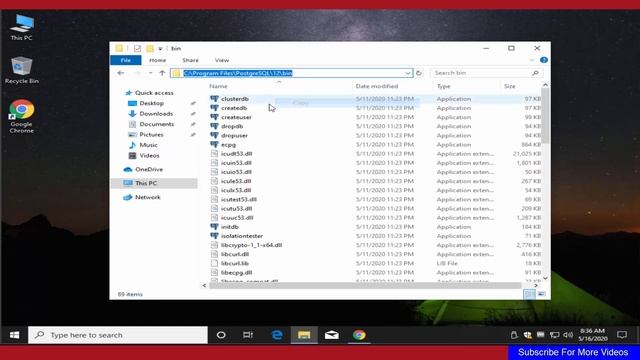Open Pictures in navigation pane
Viewport: 640px width, 360px height.
151,135
